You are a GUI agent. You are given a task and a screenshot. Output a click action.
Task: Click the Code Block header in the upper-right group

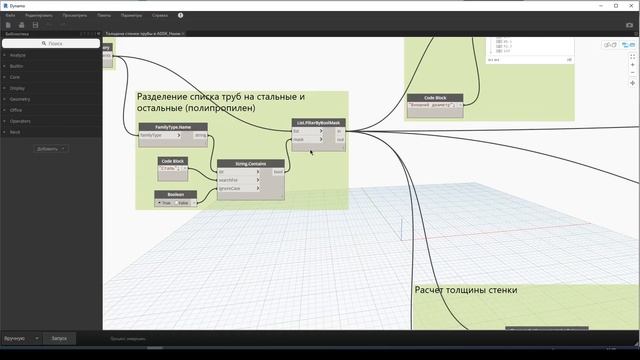435,98
